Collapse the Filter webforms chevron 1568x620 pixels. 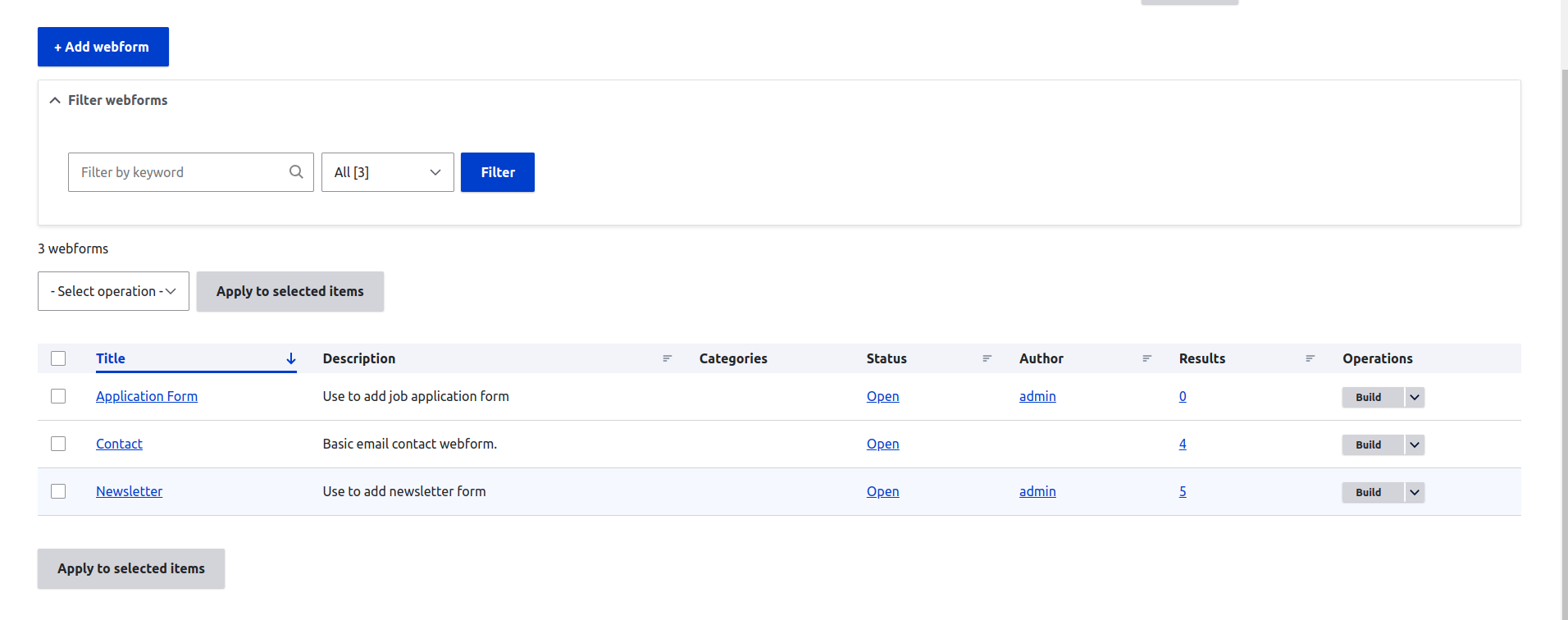point(55,100)
